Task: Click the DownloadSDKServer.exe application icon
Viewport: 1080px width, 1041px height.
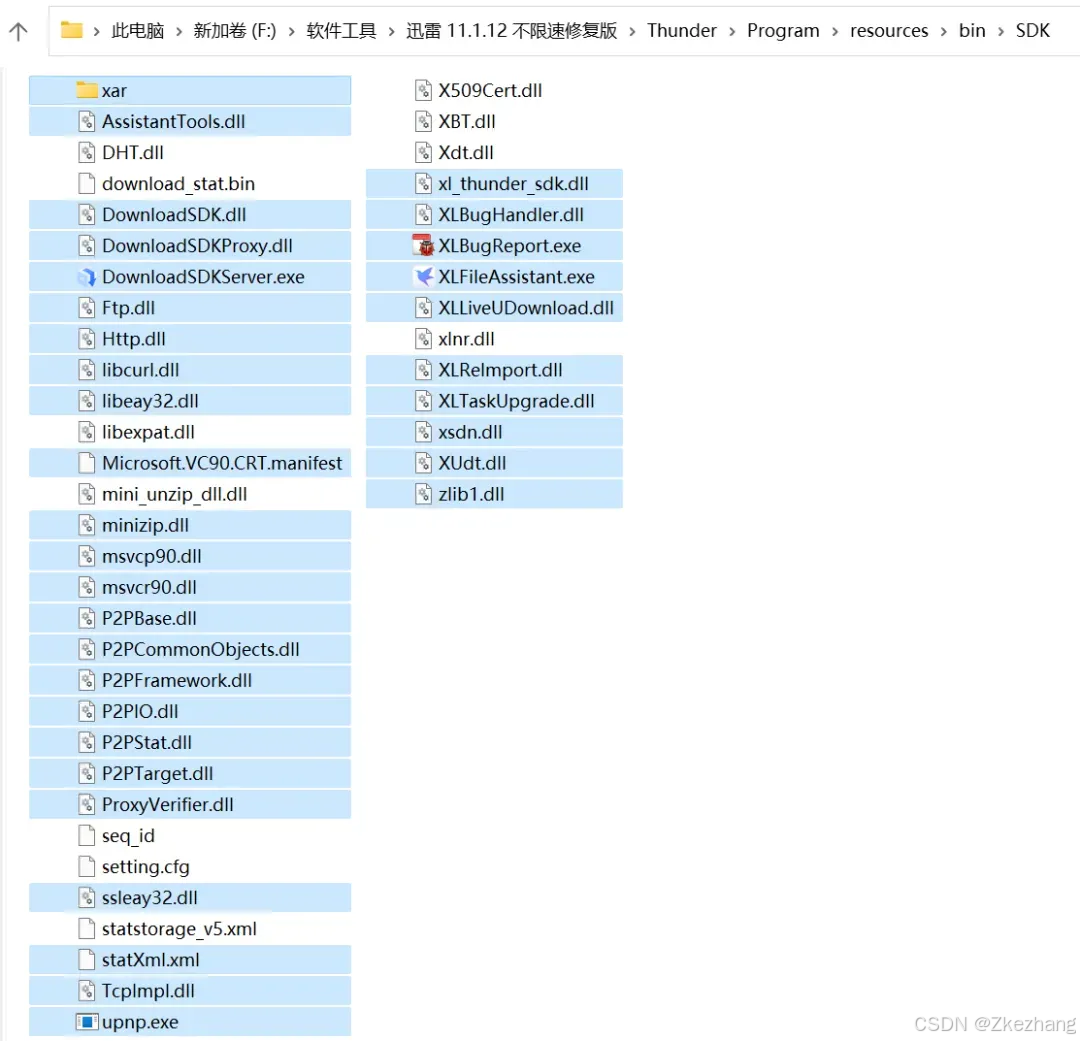Action: [x=87, y=277]
